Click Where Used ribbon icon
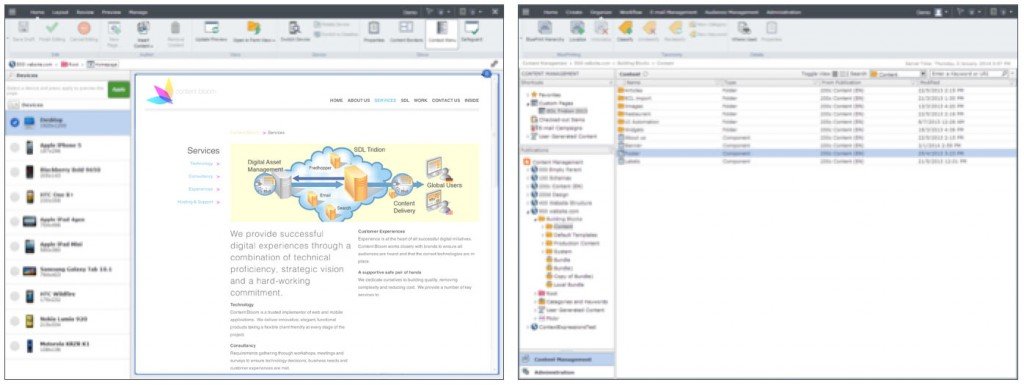The width and height of the screenshot is (1024, 385). (743, 27)
